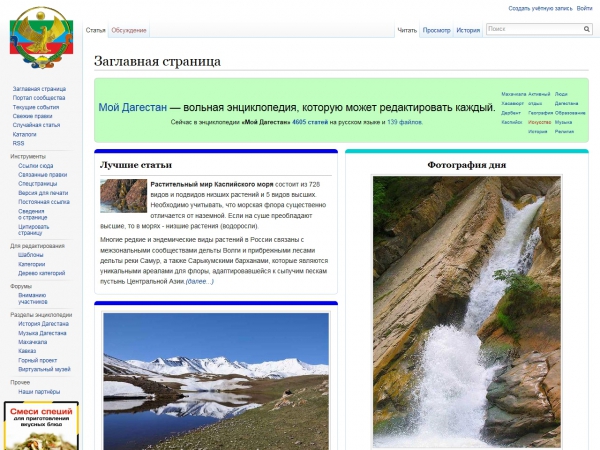Open the snowy mountain lake photo
Screen dimensions: 600x450
click(216, 382)
